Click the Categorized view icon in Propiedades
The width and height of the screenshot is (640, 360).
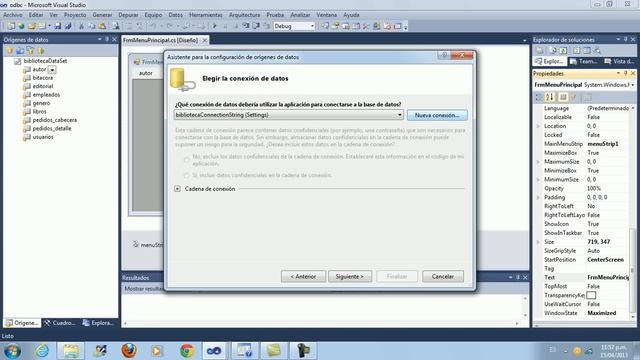(x=539, y=97)
